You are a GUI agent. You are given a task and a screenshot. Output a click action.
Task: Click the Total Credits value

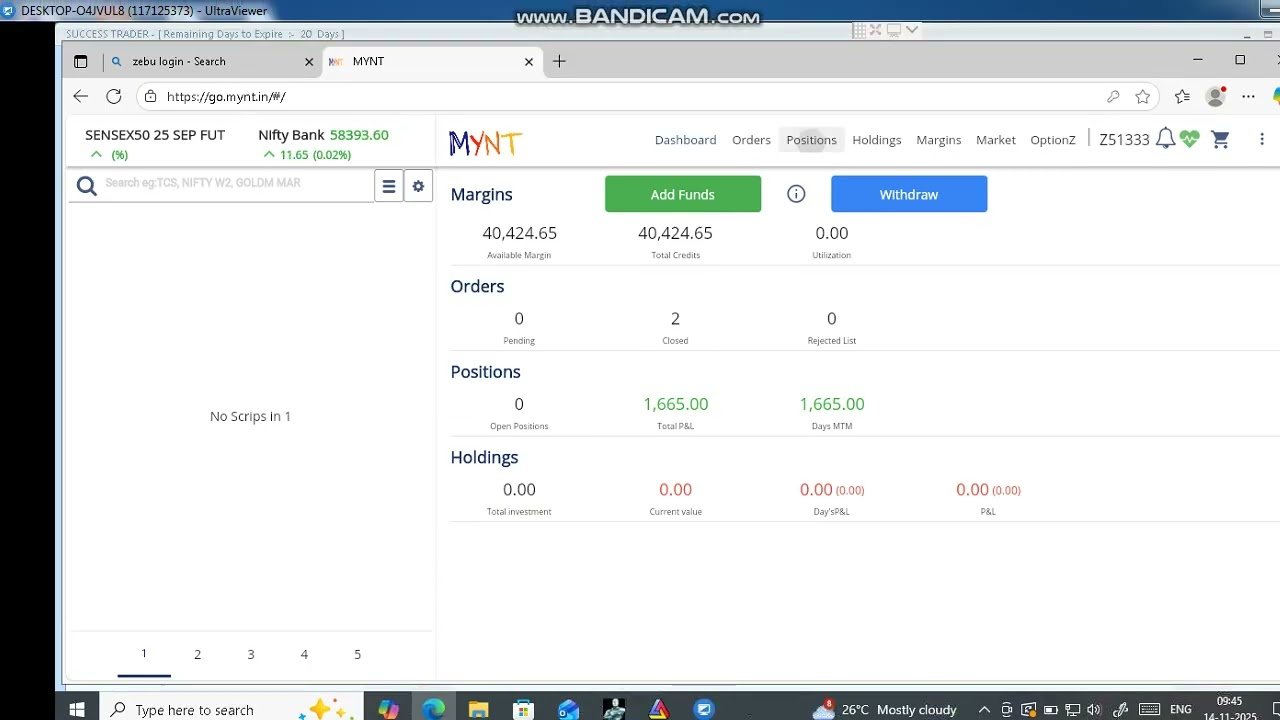click(675, 233)
